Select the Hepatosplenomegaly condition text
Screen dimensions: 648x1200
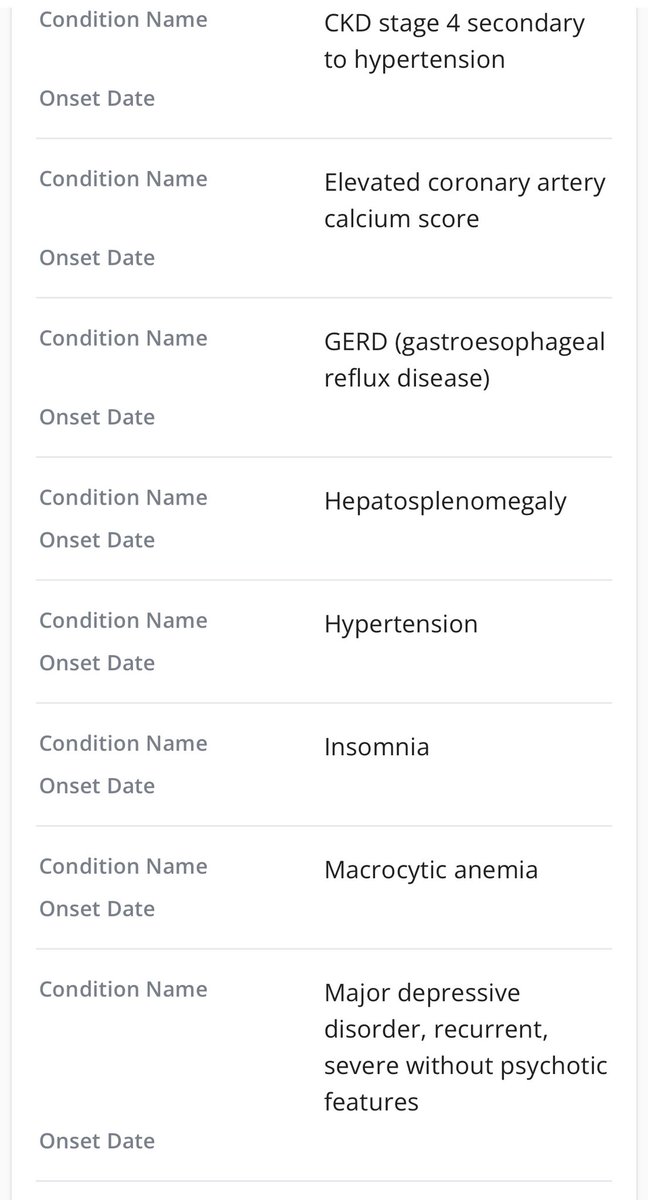pos(445,500)
